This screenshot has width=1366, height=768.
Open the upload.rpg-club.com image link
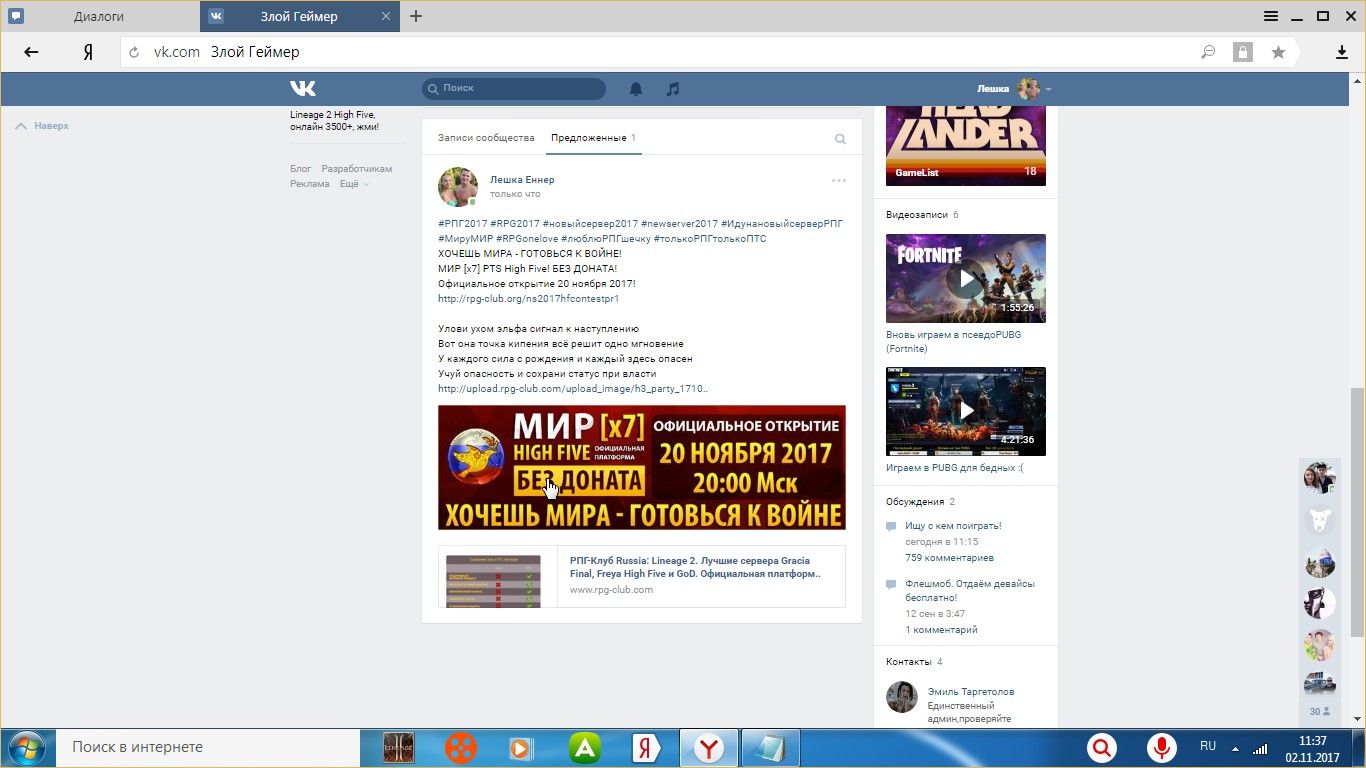[572, 389]
